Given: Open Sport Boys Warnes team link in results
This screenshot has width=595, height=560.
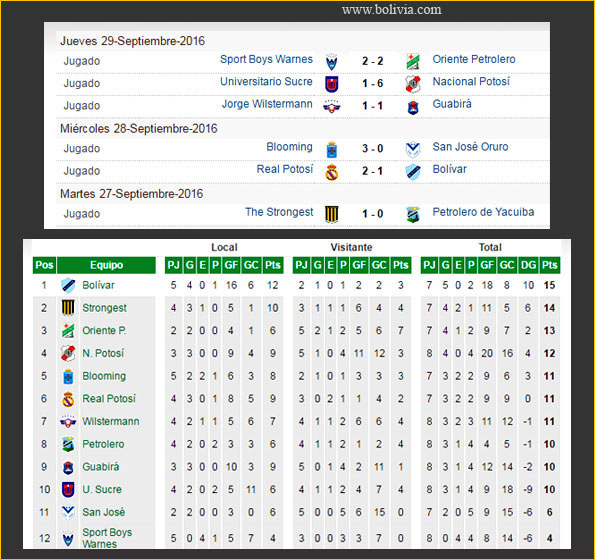Looking at the screenshot, I should pyautogui.click(x=266, y=60).
